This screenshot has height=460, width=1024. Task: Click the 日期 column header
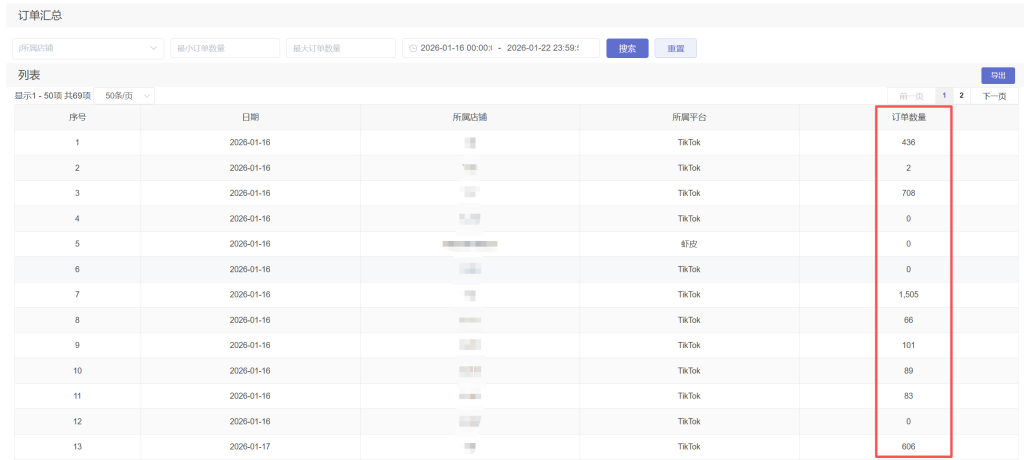pos(250,117)
